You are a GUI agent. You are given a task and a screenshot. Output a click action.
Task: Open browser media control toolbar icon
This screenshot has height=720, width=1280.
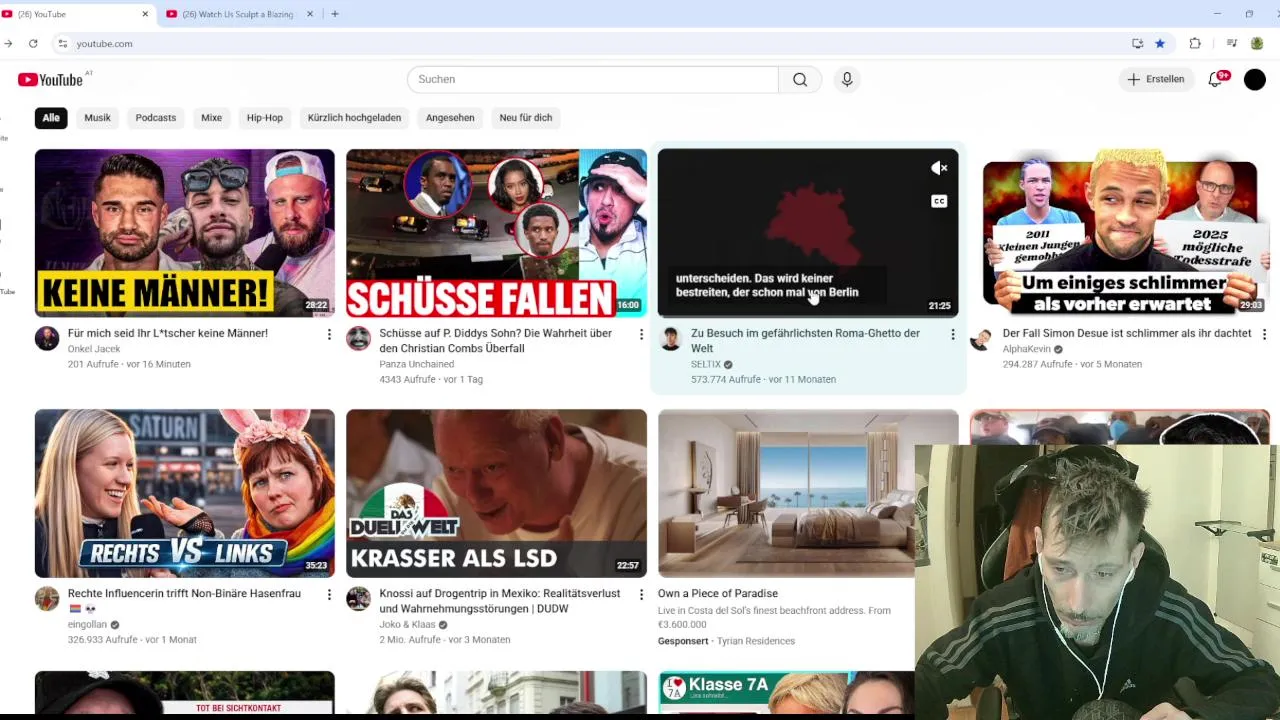coord(1232,44)
